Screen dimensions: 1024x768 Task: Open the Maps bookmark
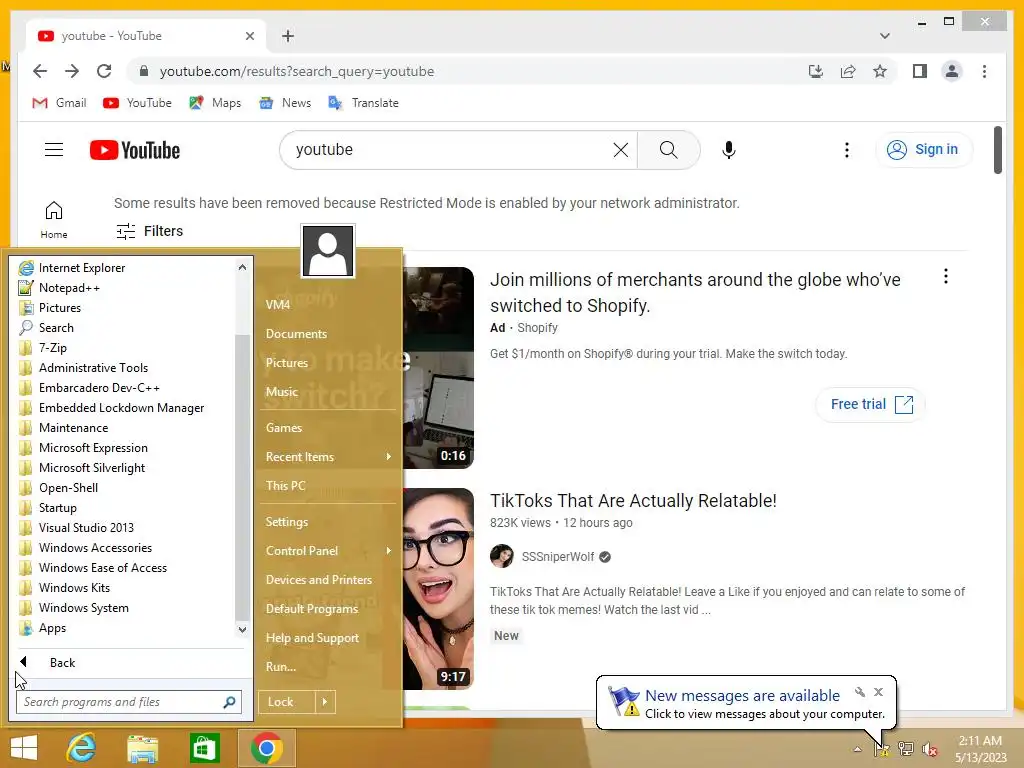(x=215, y=103)
